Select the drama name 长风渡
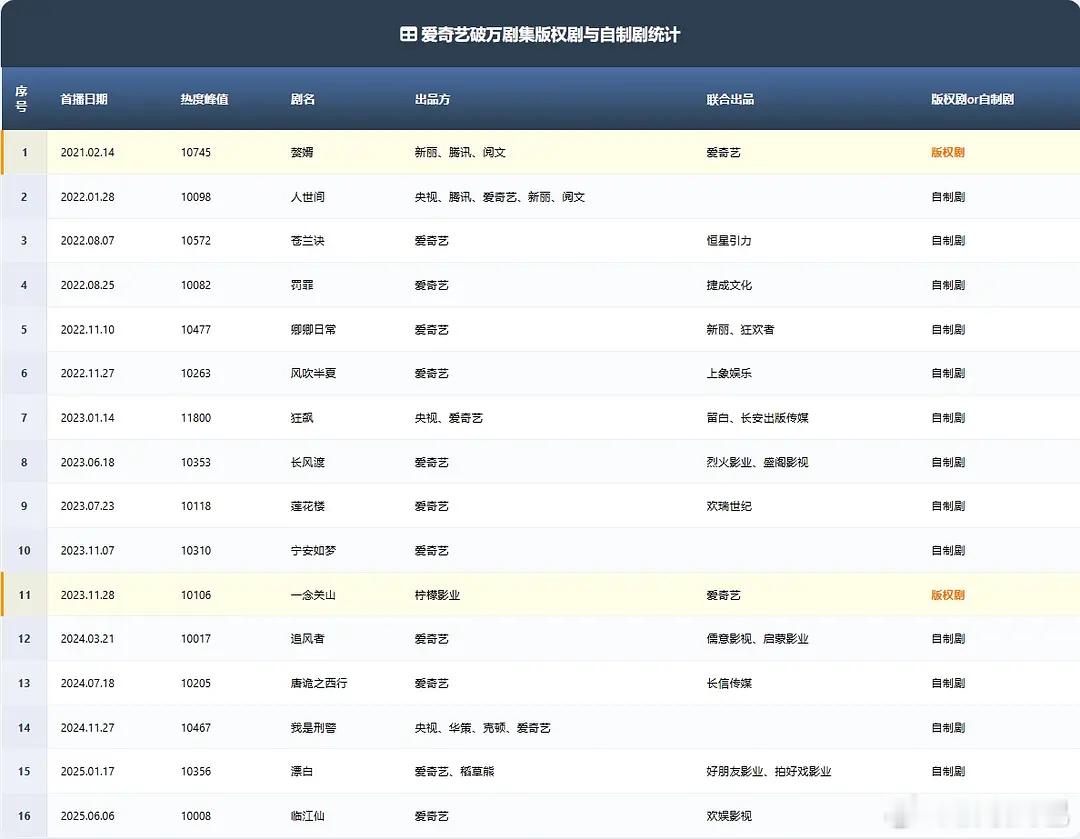 click(307, 462)
